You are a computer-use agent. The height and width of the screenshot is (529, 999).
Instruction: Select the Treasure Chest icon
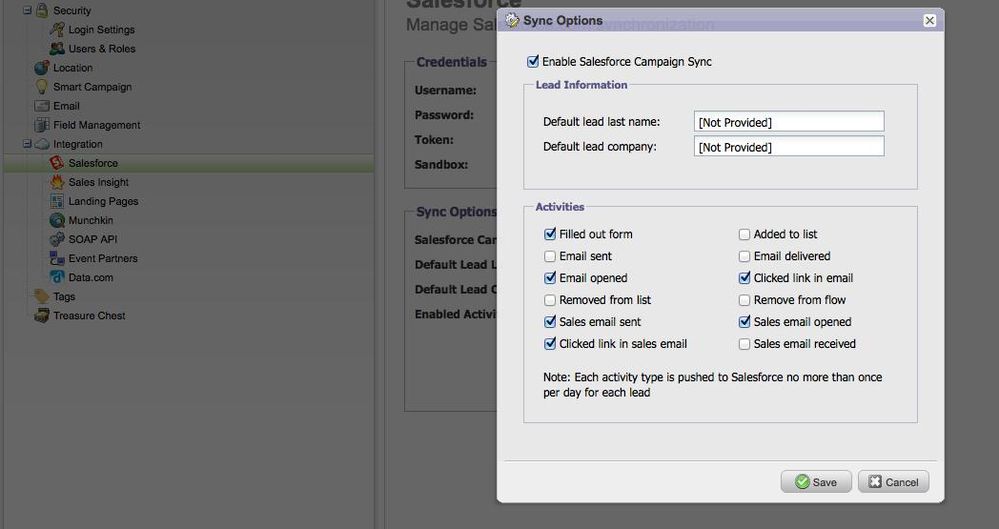[42, 315]
